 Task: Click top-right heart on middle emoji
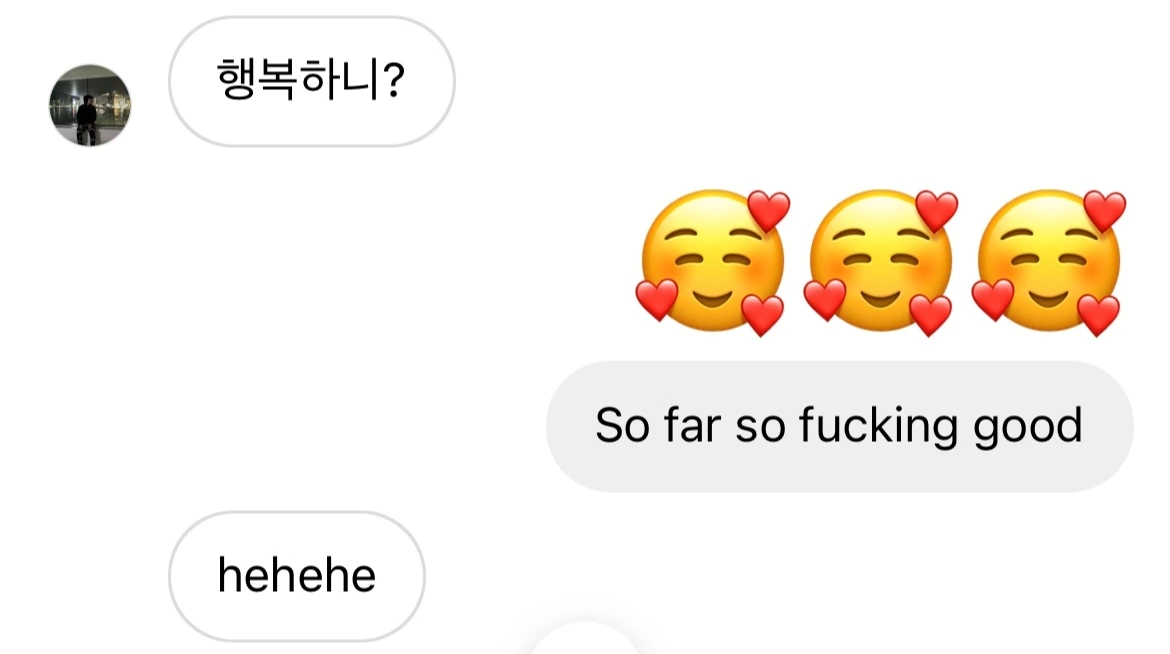click(x=936, y=210)
